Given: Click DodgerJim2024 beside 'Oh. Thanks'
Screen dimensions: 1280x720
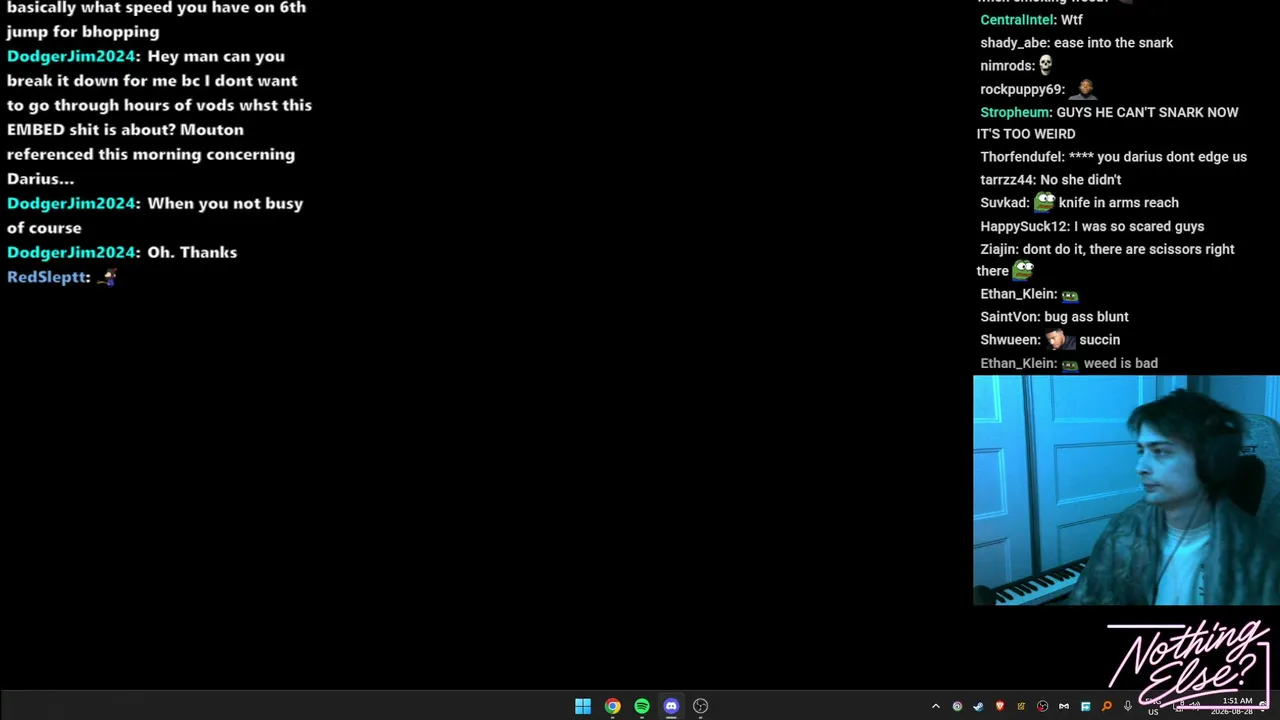Looking at the screenshot, I should point(70,252).
